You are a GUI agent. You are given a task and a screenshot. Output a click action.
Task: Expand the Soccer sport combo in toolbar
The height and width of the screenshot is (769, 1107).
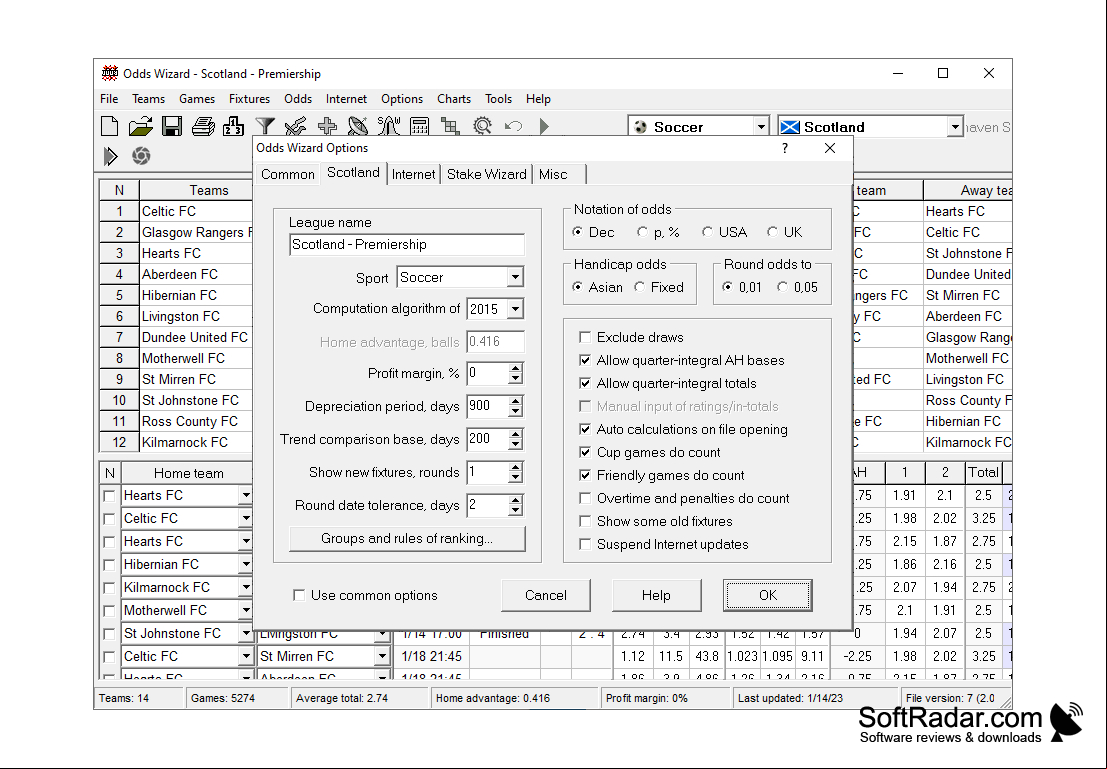(x=761, y=127)
